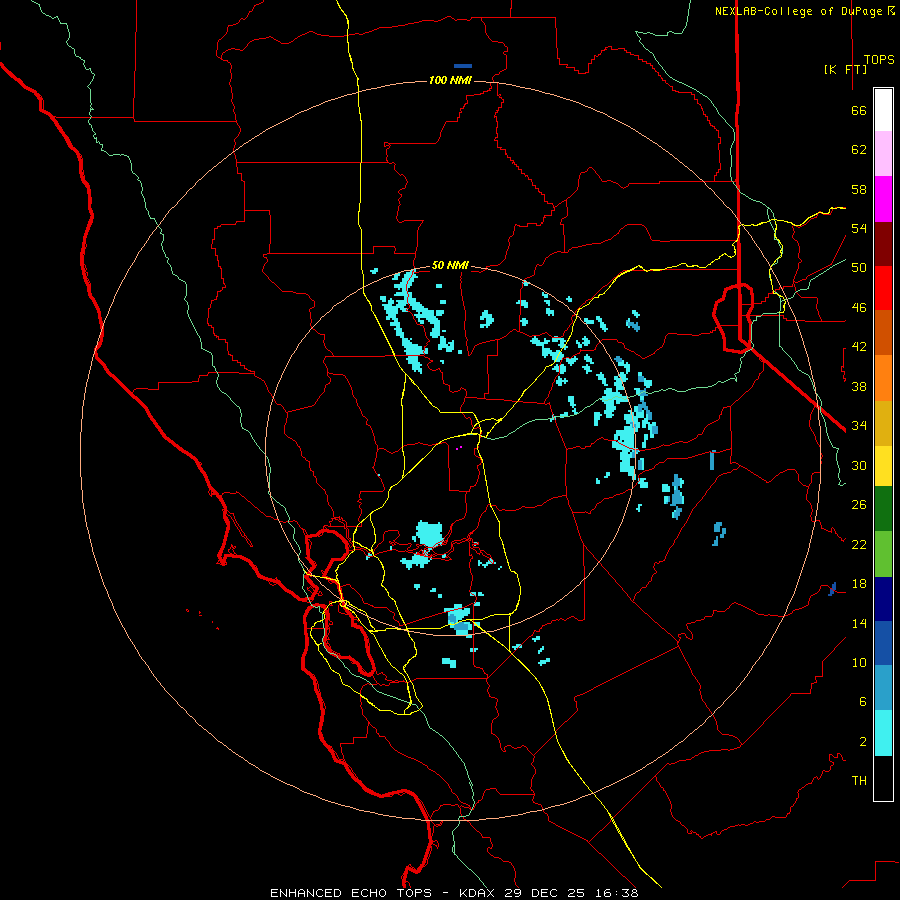
Task: Click the black TH swatch at legend bottom
Action: click(883, 778)
